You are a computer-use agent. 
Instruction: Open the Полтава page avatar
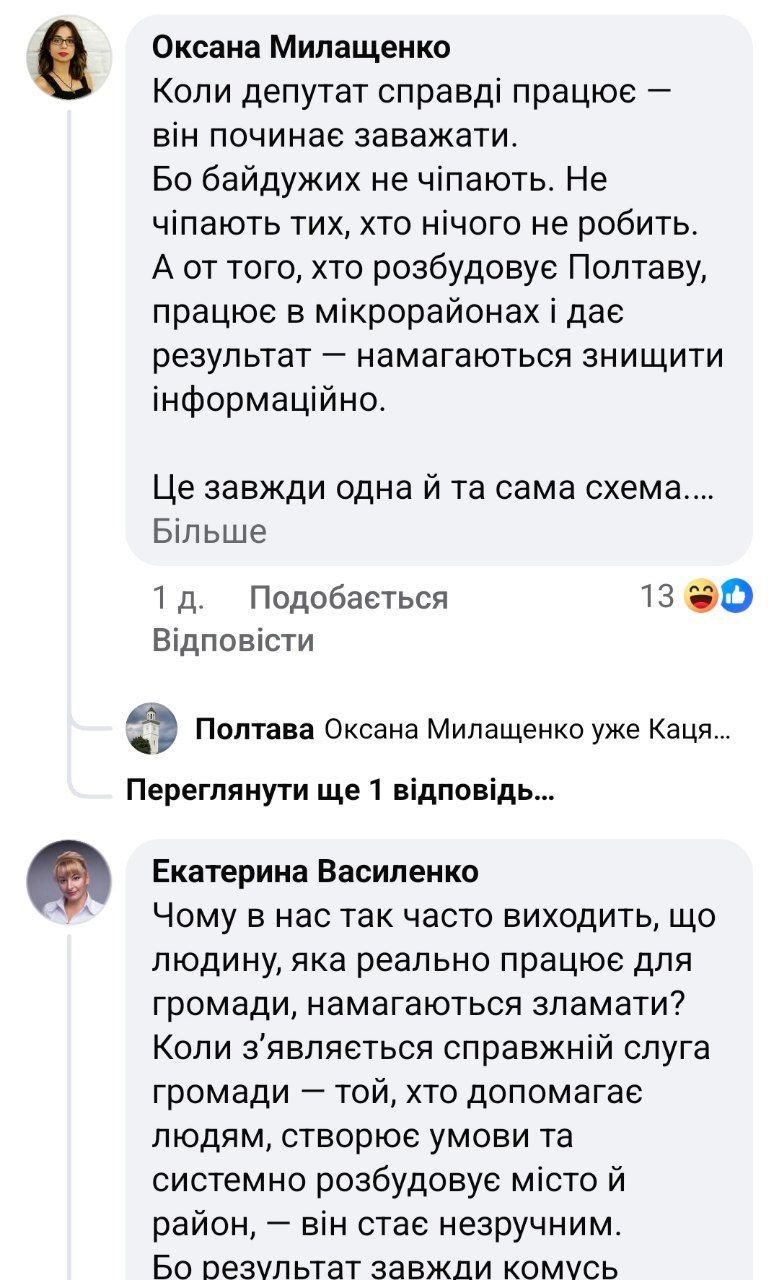click(151, 728)
